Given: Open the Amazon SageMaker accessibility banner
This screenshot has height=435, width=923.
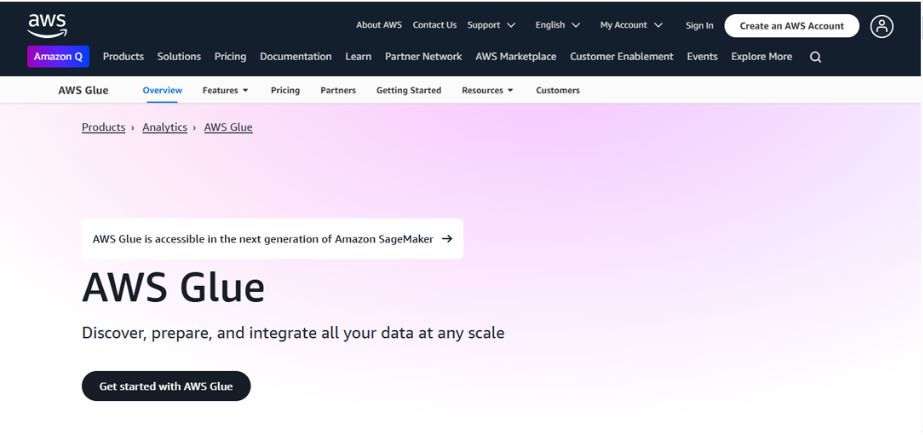Looking at the screenshot, I should click(x=273, y=238).
